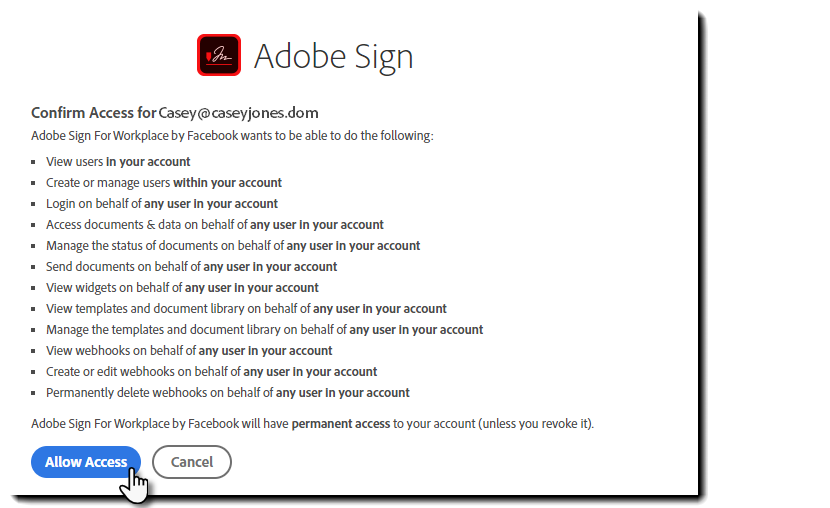
Task: Click the 'Manage the templates and document library' line
Action: click(x=265, y=330)
